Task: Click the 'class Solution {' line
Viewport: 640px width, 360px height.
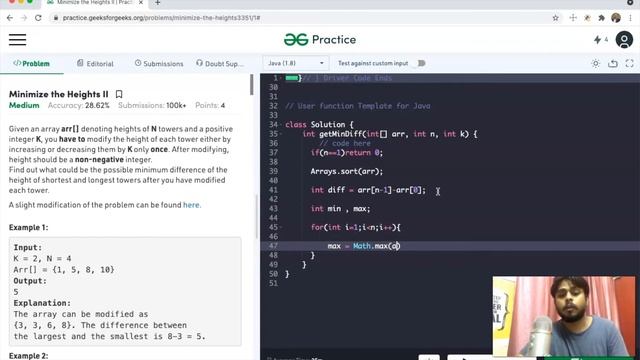Action: pyautogui.click(x=319, y=124)
